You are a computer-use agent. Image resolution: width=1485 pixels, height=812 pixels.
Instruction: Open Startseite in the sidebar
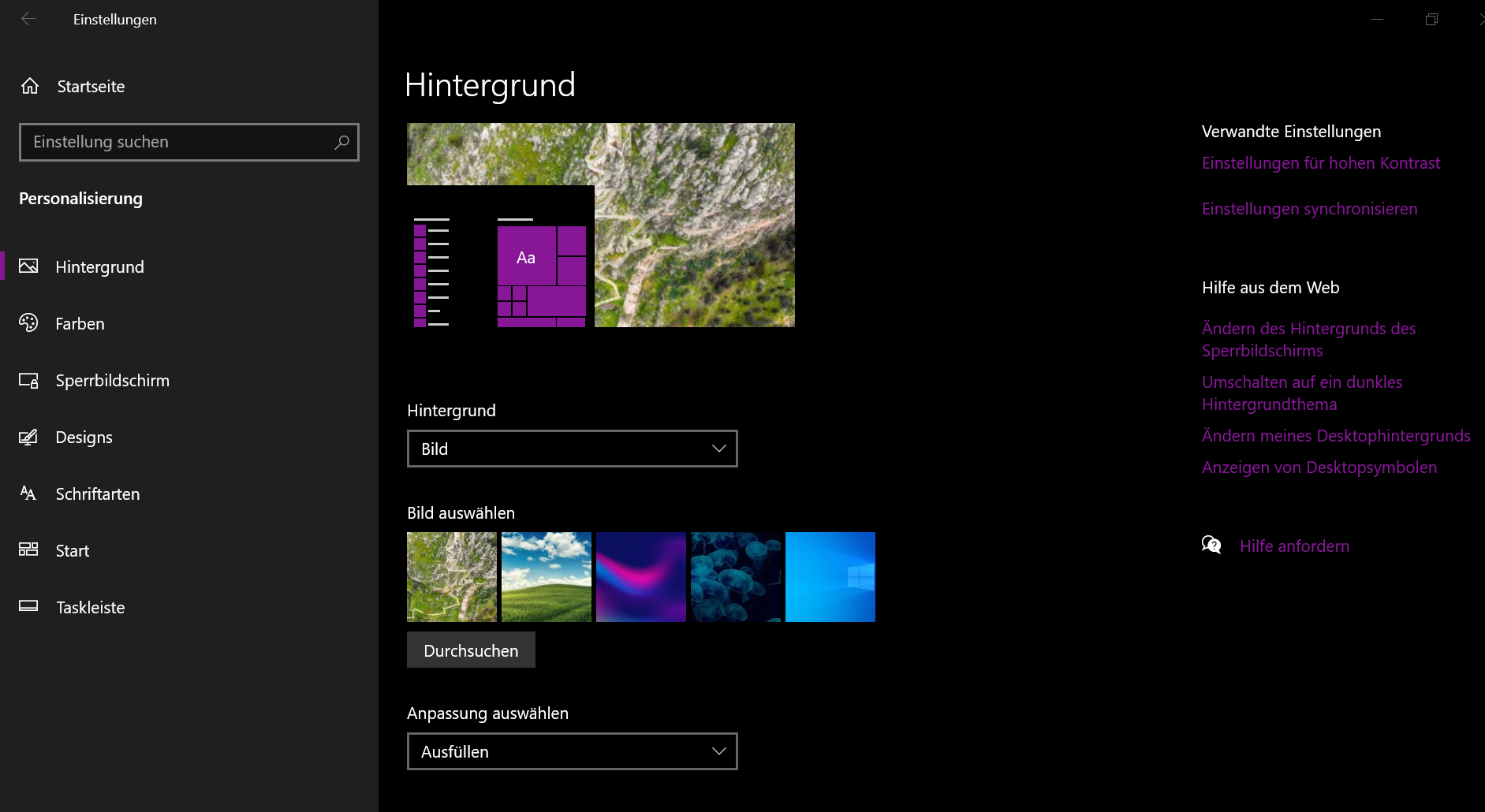(189, 86)
